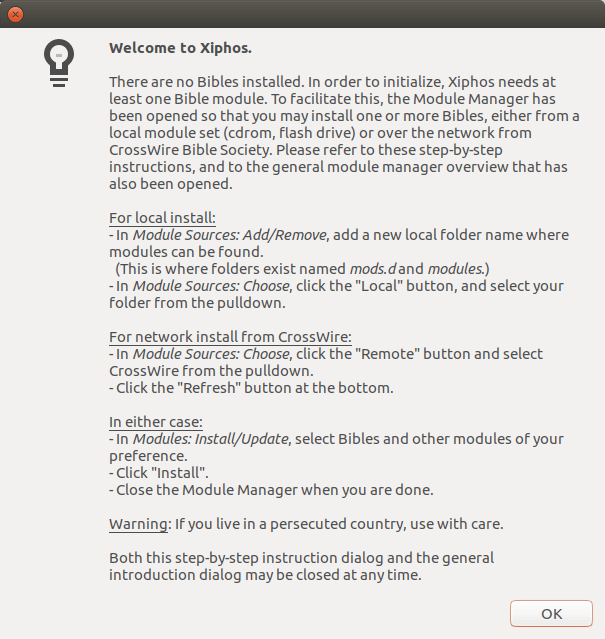Click the line mentioning the "Refresh" button
The width and height of the screenshot is (605, 639).
tap(251, 388)
